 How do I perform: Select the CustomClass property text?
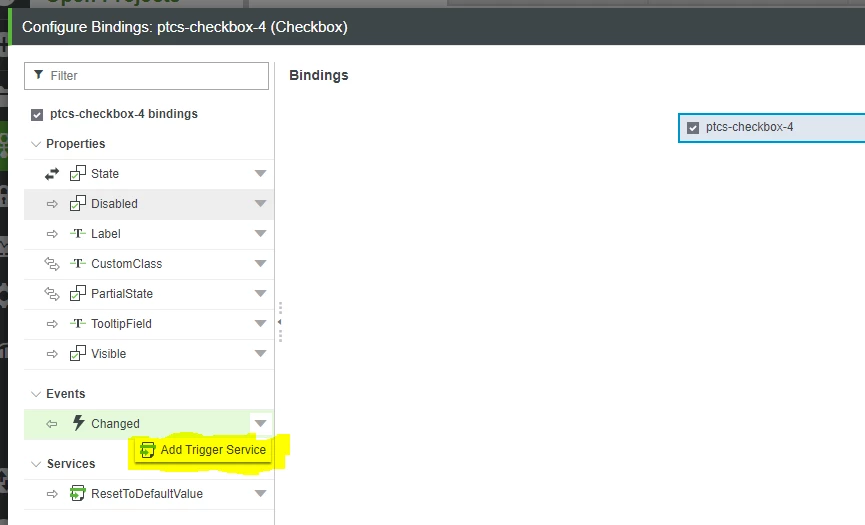coord(126,264)
